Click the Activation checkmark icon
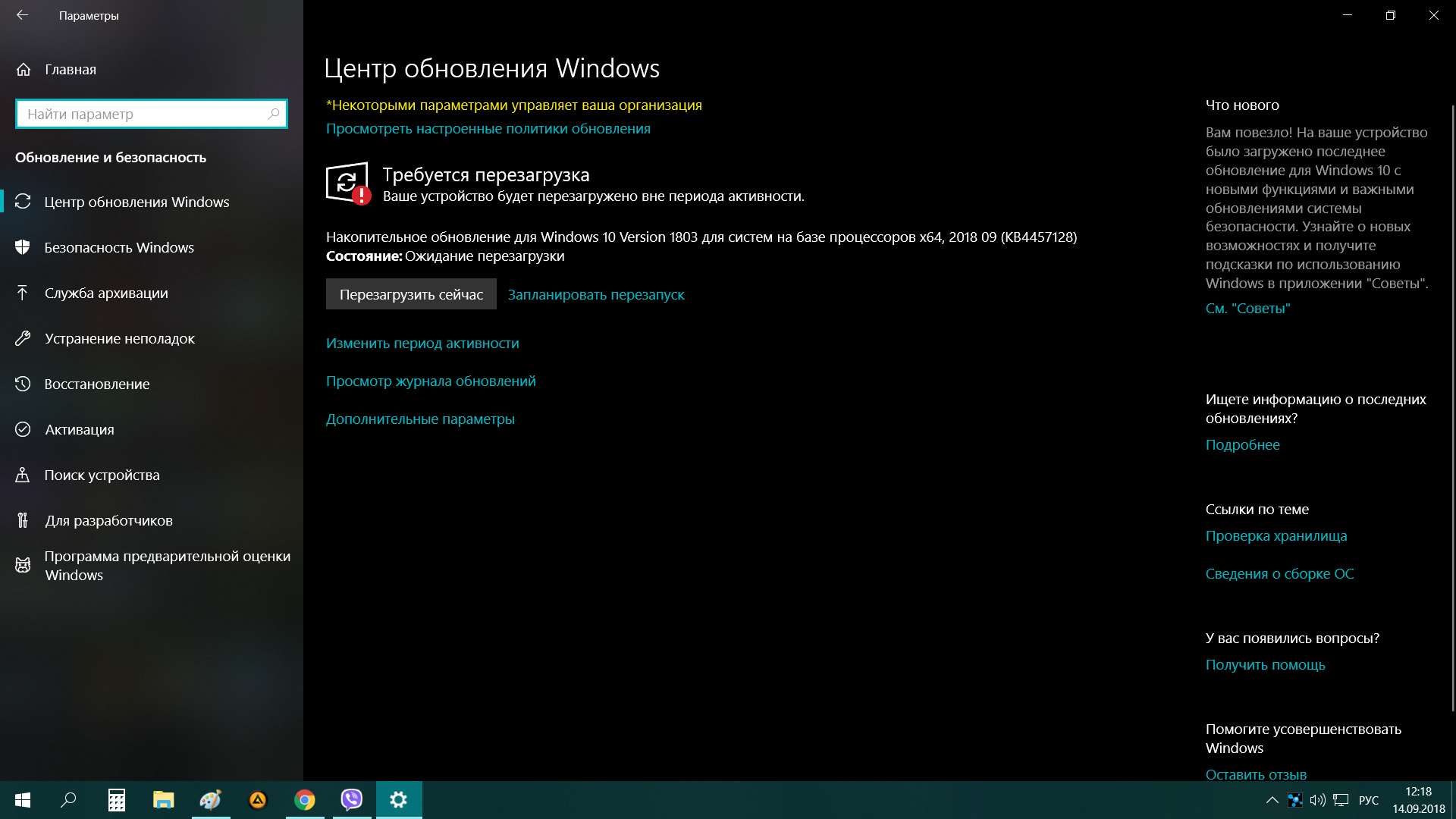This screenshot has height=819, width=1456. click(23, 429)
